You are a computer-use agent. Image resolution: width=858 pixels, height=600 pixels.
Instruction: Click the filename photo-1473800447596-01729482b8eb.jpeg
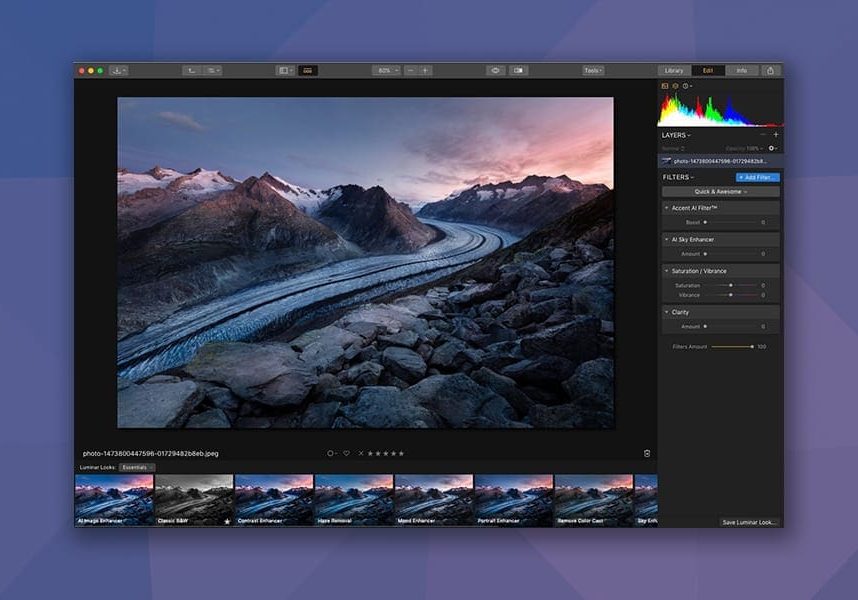[x=150, y=453]
